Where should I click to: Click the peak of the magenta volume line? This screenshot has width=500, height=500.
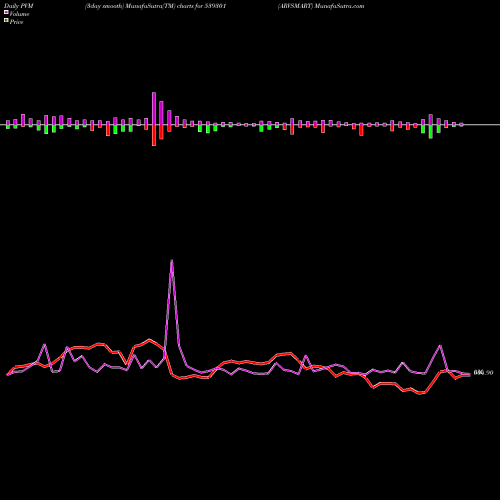[172, 261]
